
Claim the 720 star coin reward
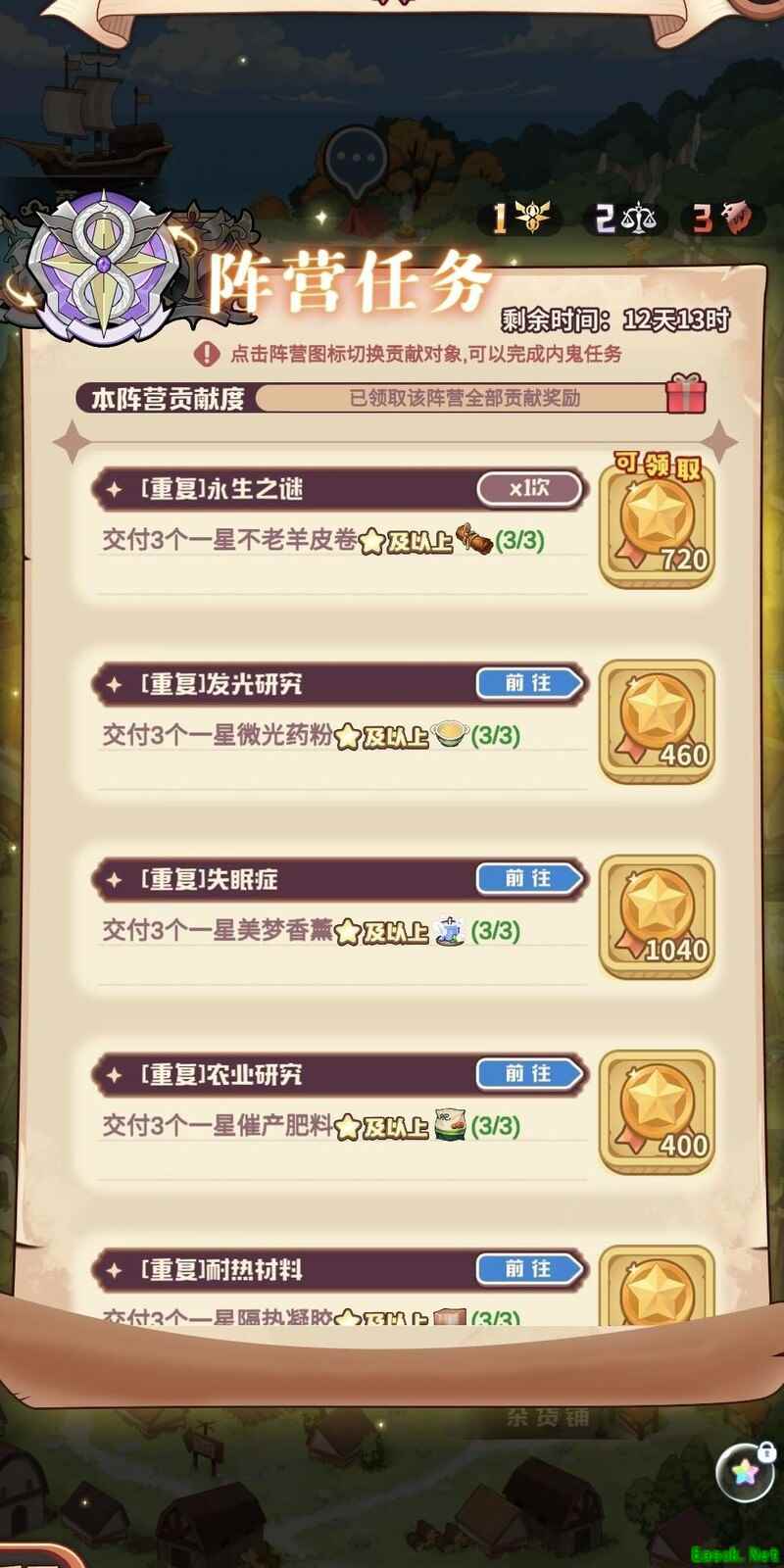pos(657,525)
